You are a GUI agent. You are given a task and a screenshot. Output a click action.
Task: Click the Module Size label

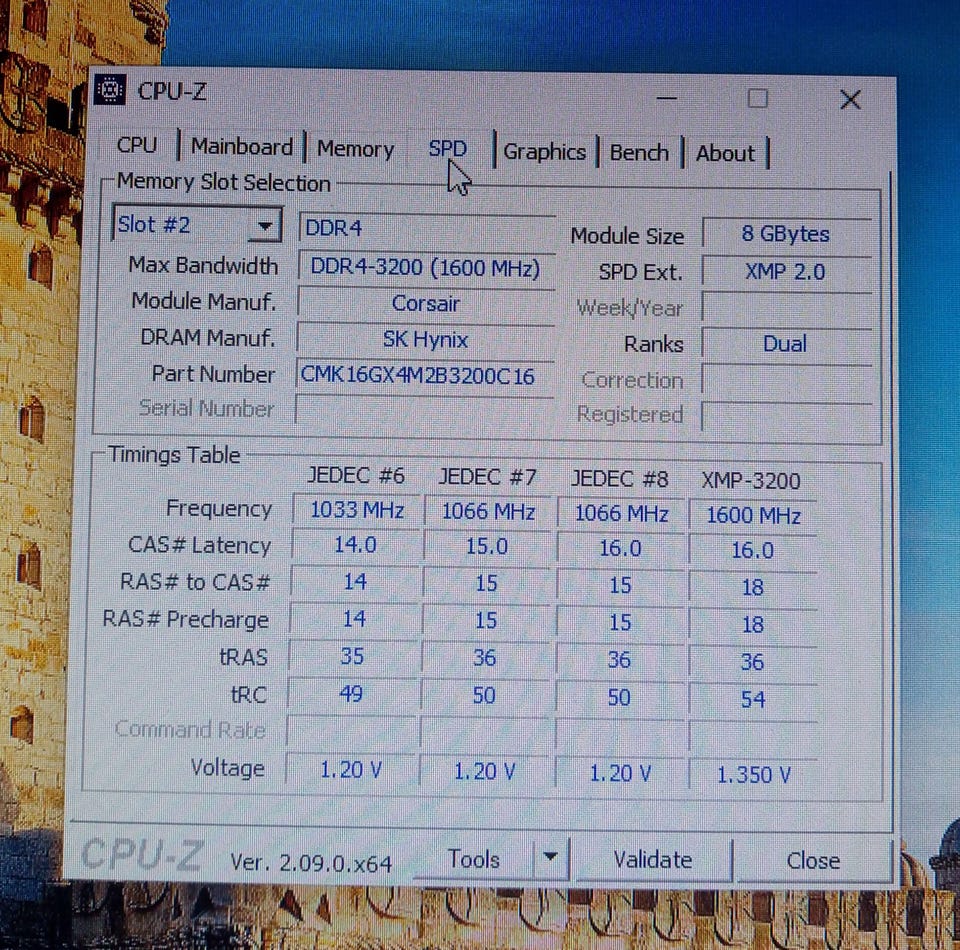point(627,236)
